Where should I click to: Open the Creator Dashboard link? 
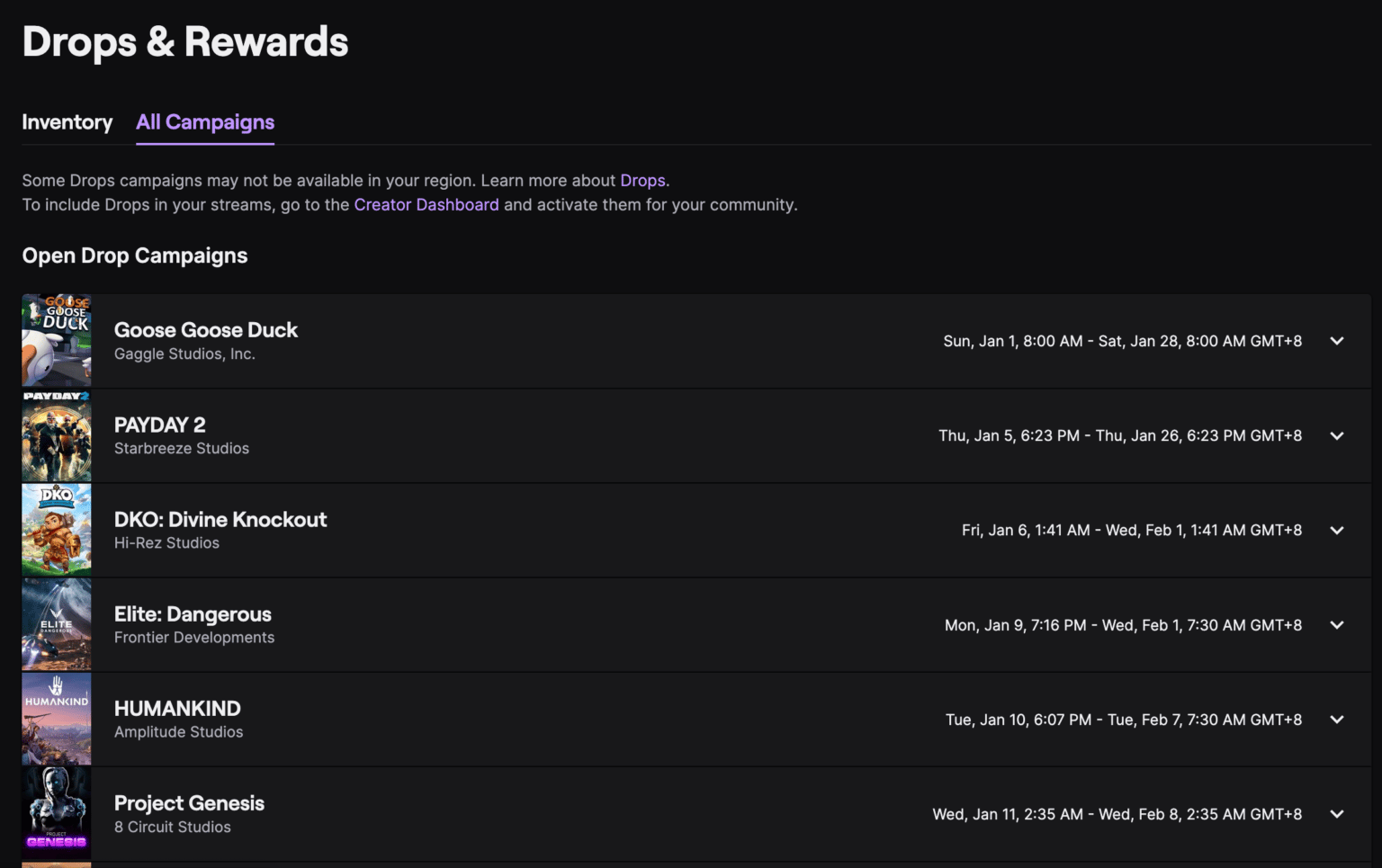[x=426, y=204]
